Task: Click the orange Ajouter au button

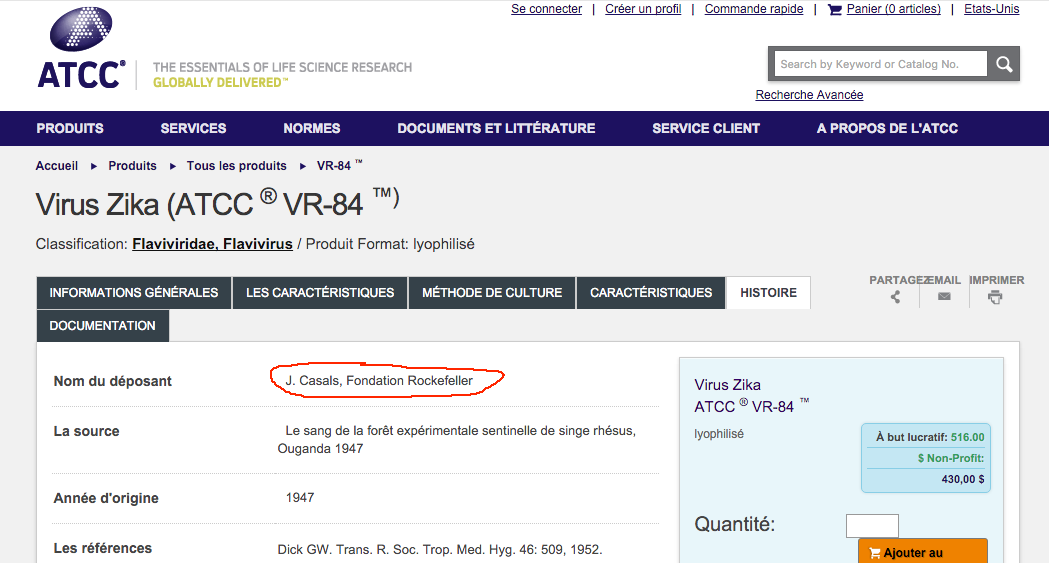Action: pyautogui.click(x=923, y=552)
